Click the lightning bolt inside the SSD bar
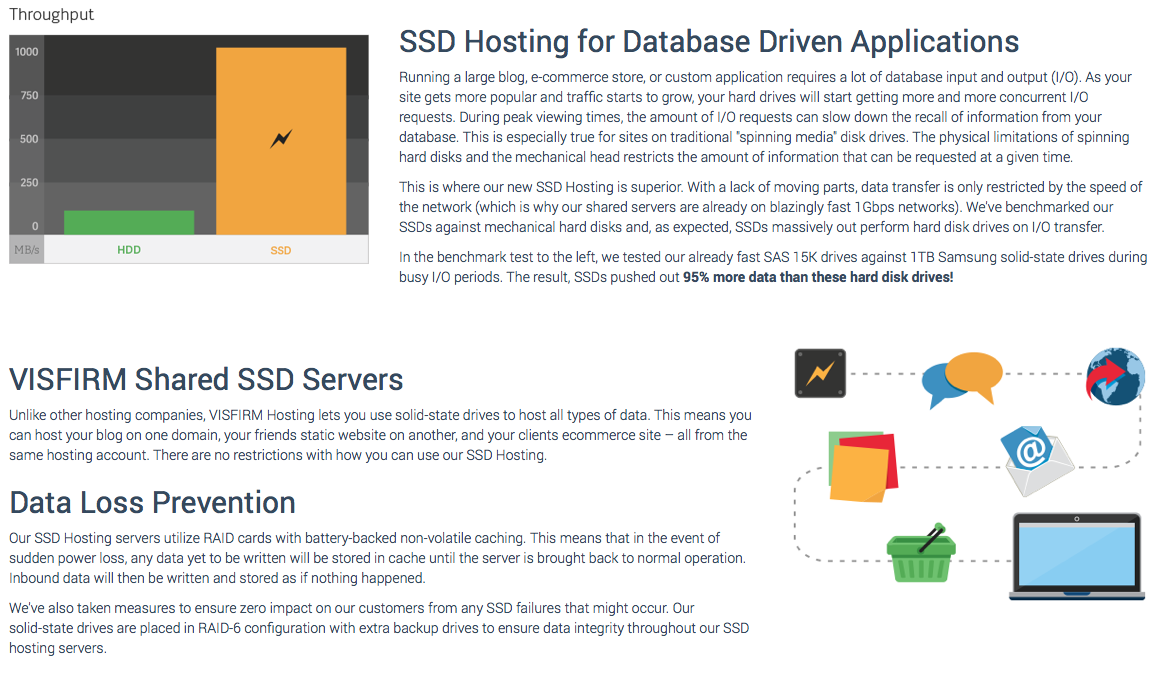Viewport: 1161px width, 692px height. coord(281,138)
